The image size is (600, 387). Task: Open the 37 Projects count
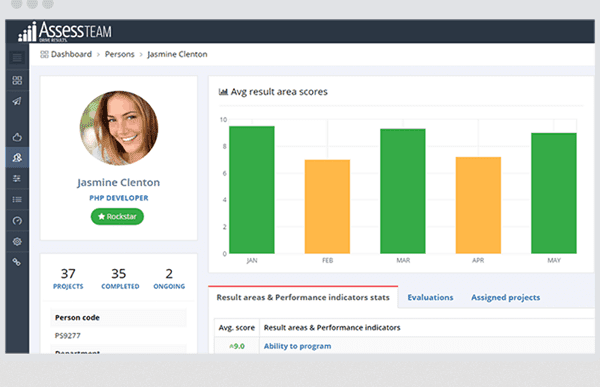click(x=68, y=278)
